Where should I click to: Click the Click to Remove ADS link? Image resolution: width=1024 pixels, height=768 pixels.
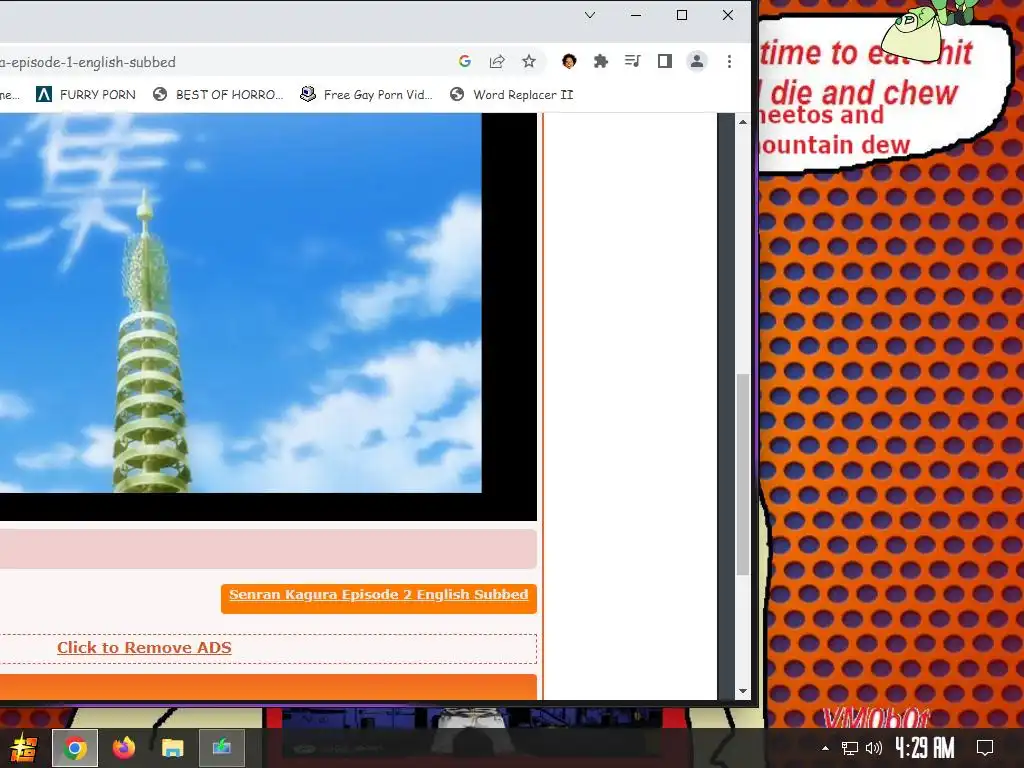coord(144,648)
